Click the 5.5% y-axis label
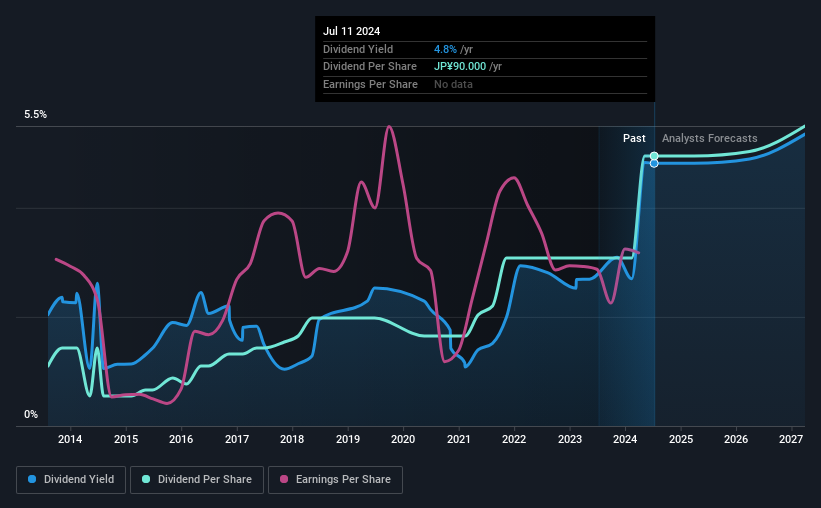The width and height of the screenshot is (821, 508). [36, 115]
